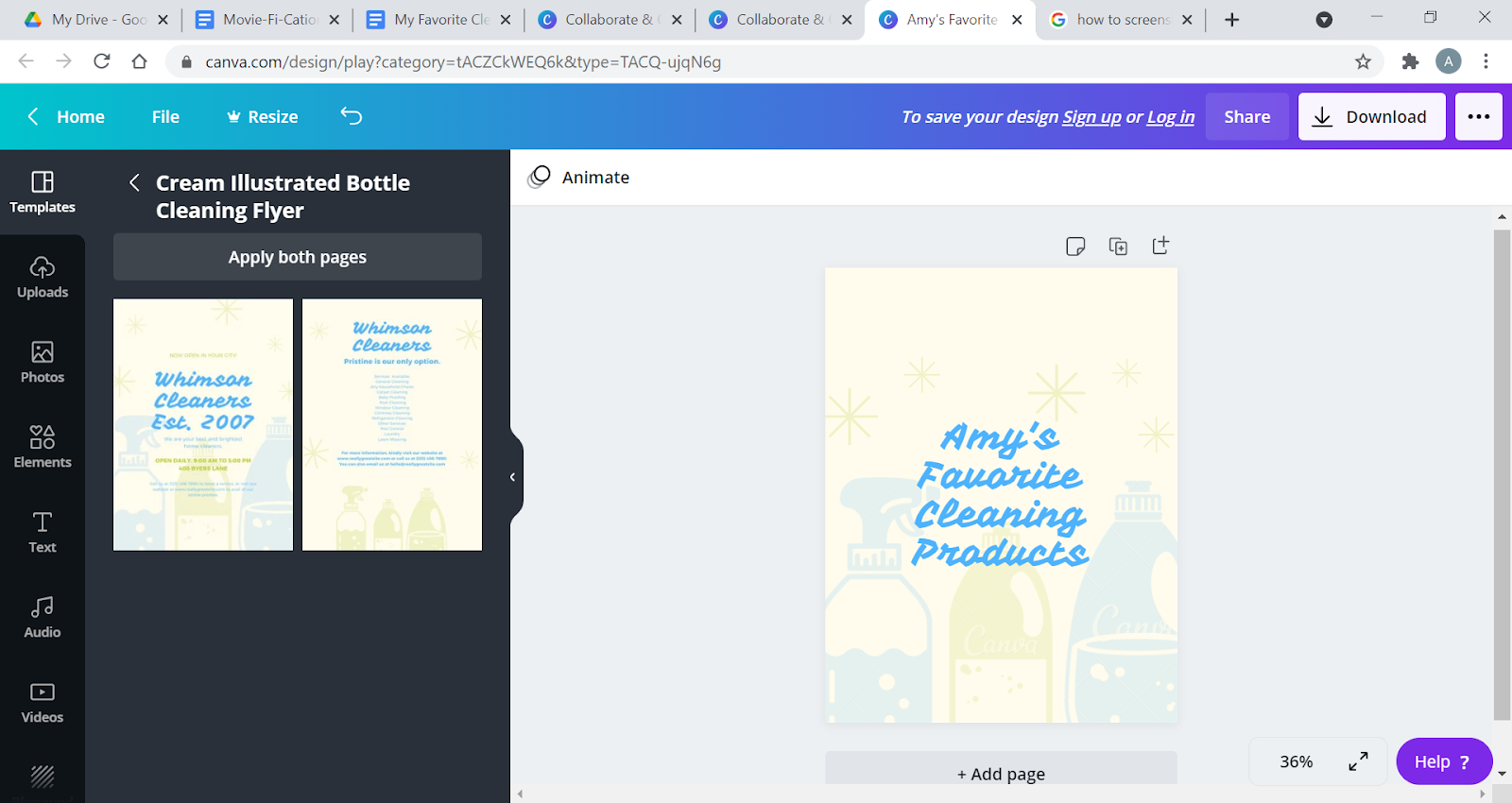Select the Amy's Favorite Cleaning Products heading
This screenshot has height=803, width=1512.
tap(1001, 495)
